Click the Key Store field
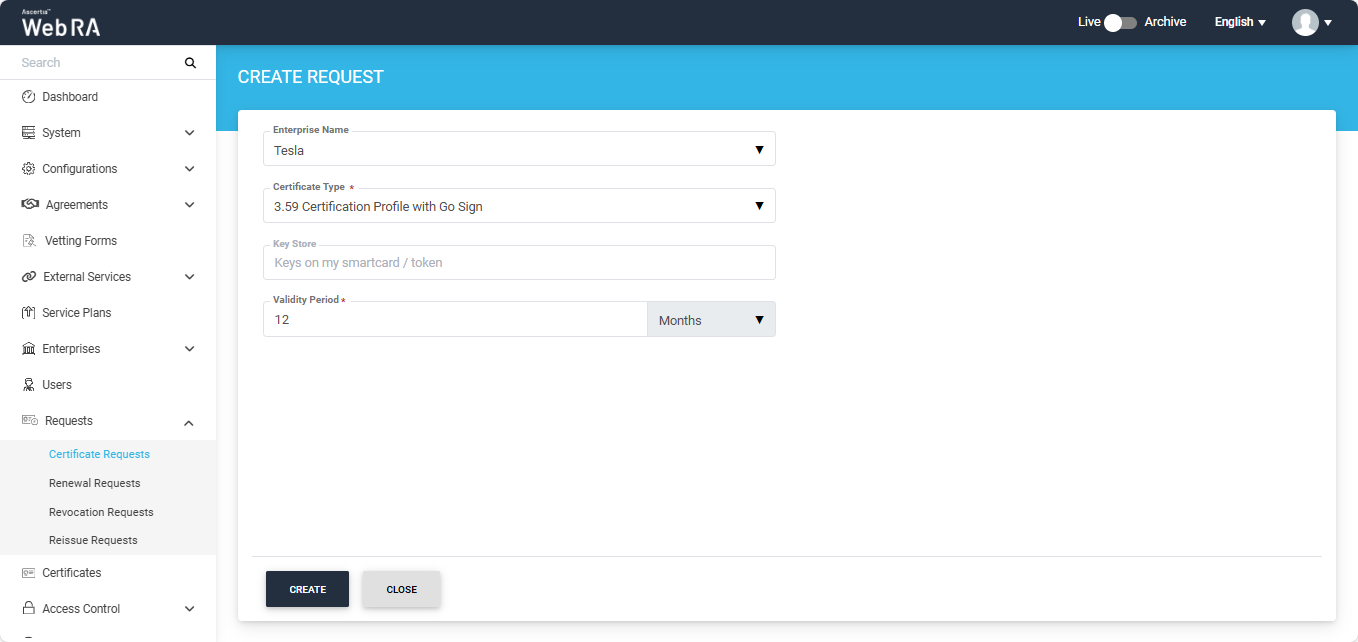1358x642 pixels. point(519,262)
